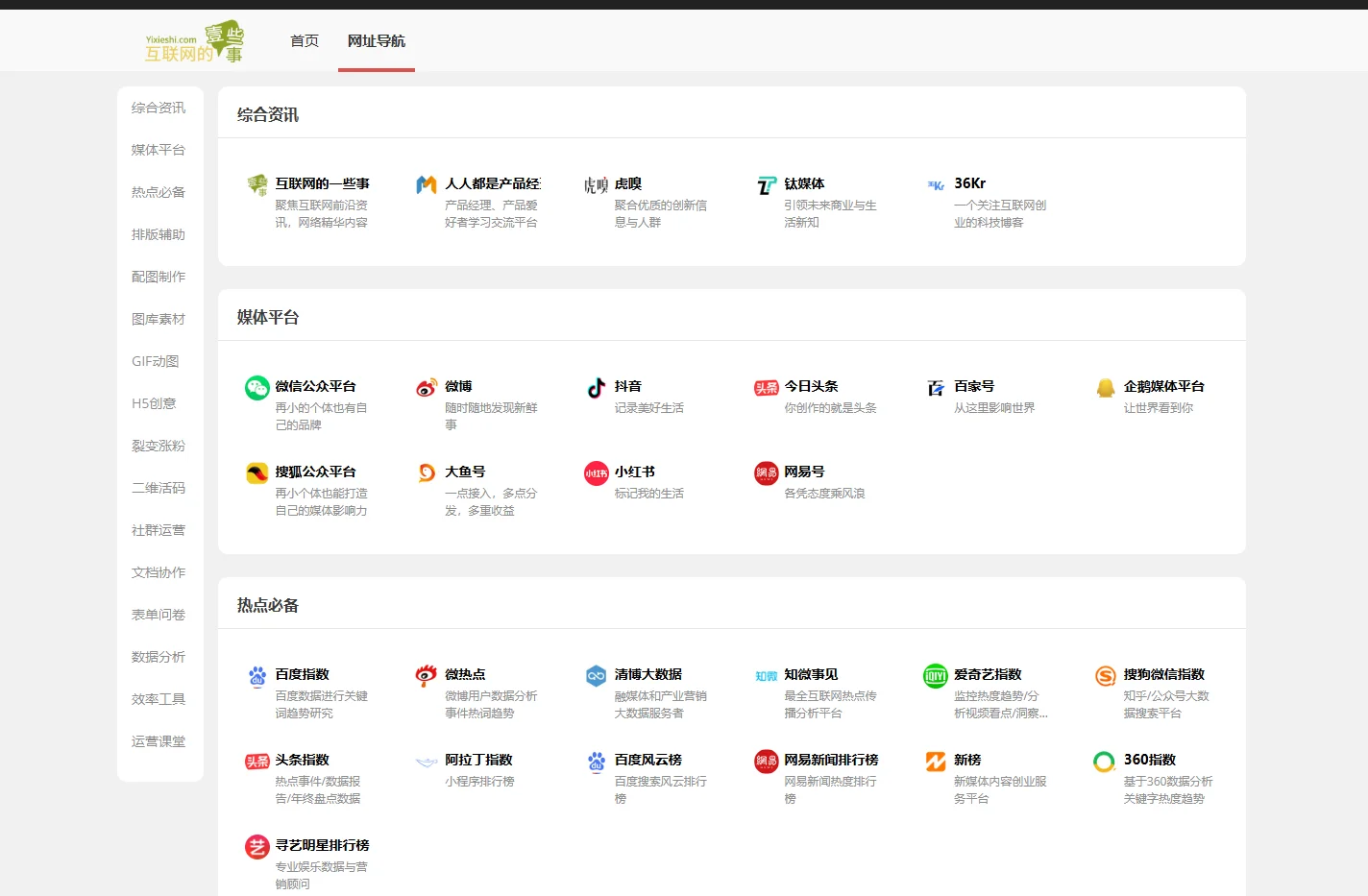The height and width of the screenshot is (896, 1368).
Task: Navigate to 文档协作 sidebar item
Action: (159, 572)
